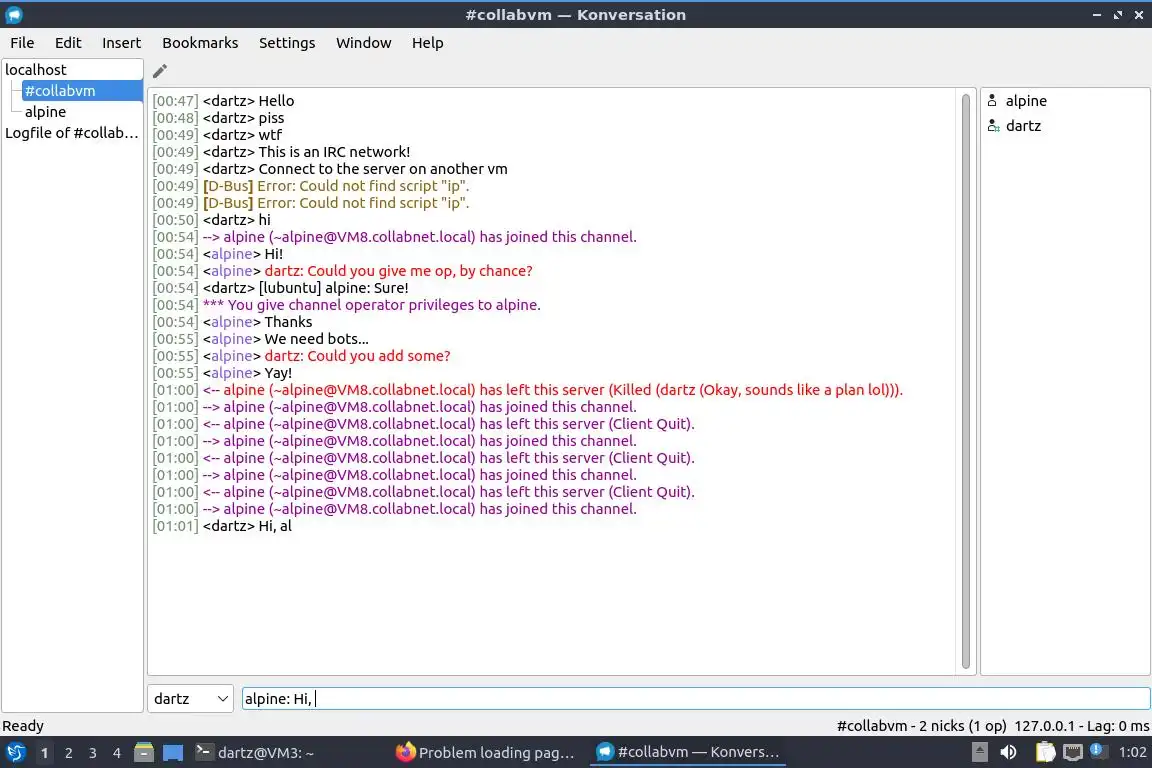Open the Insert menu
The width and height of the screenshot is (1152, 768).
point(121,43)
